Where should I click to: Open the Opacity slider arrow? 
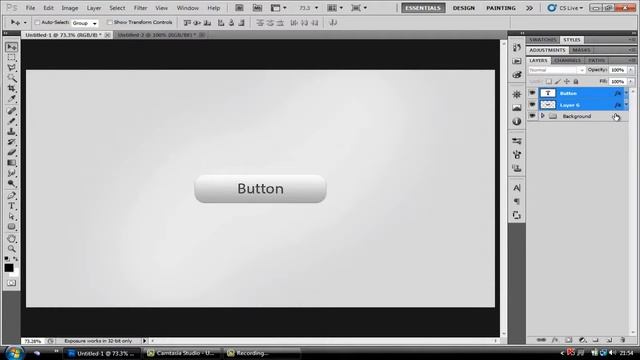631,70
